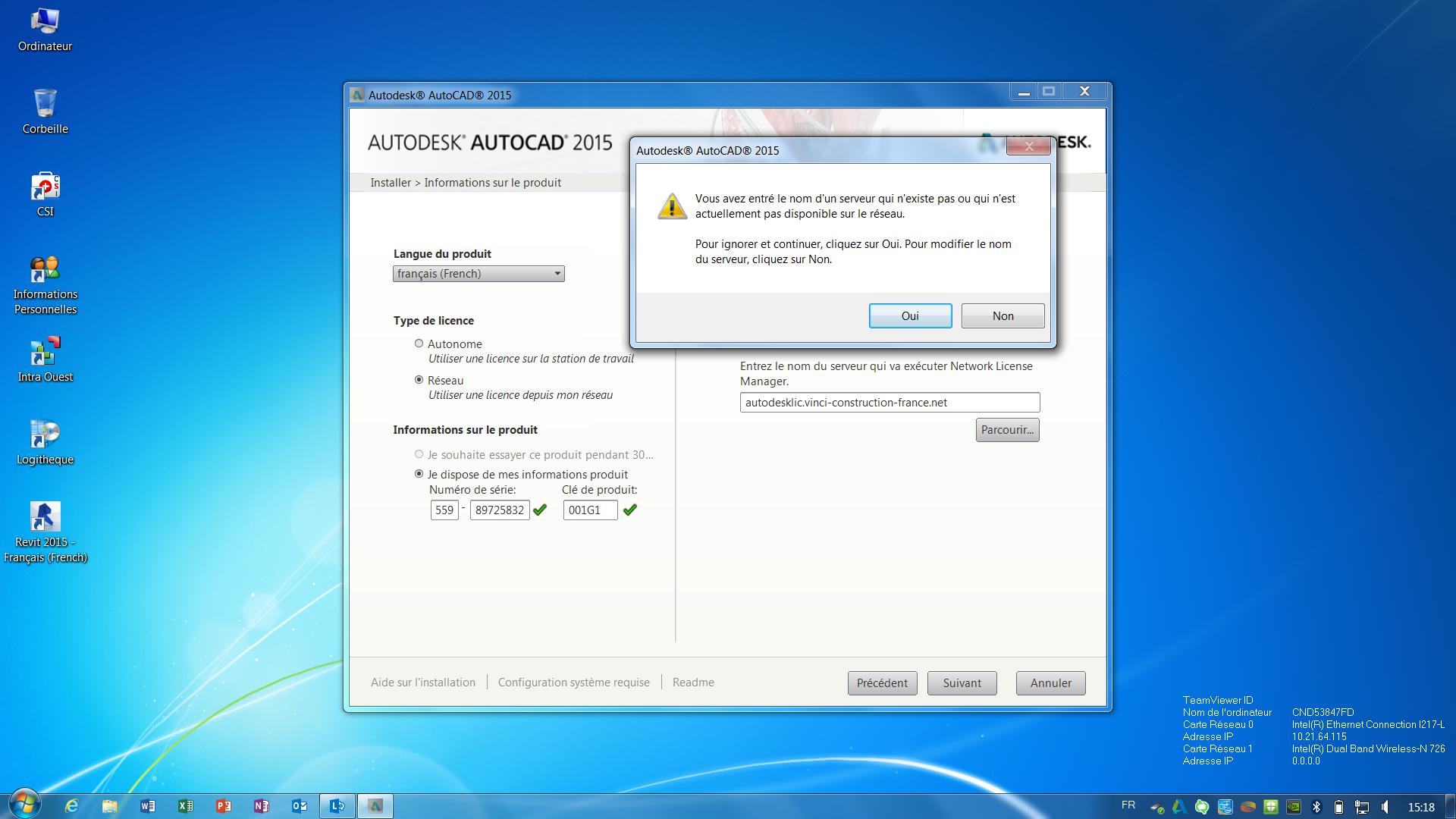Click the battery tray icon
The width and height of the screenshot is (1456, 819).
coord(1338,807)
